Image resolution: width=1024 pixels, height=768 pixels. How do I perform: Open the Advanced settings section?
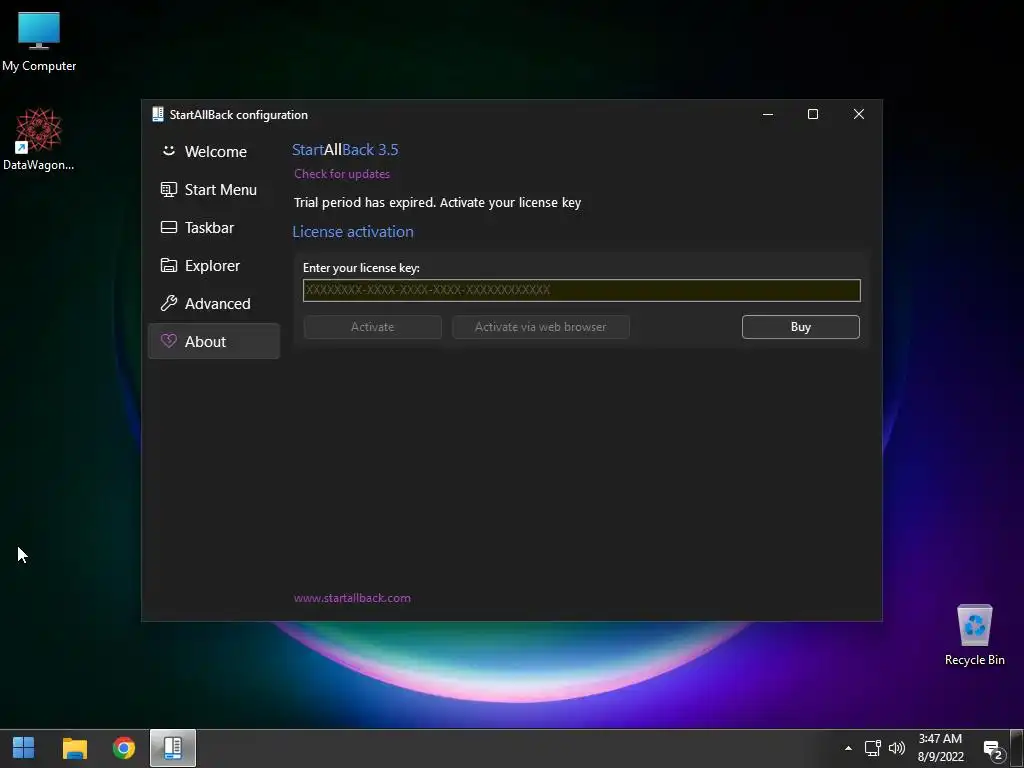pyautogui.click(x=214, y=303)
